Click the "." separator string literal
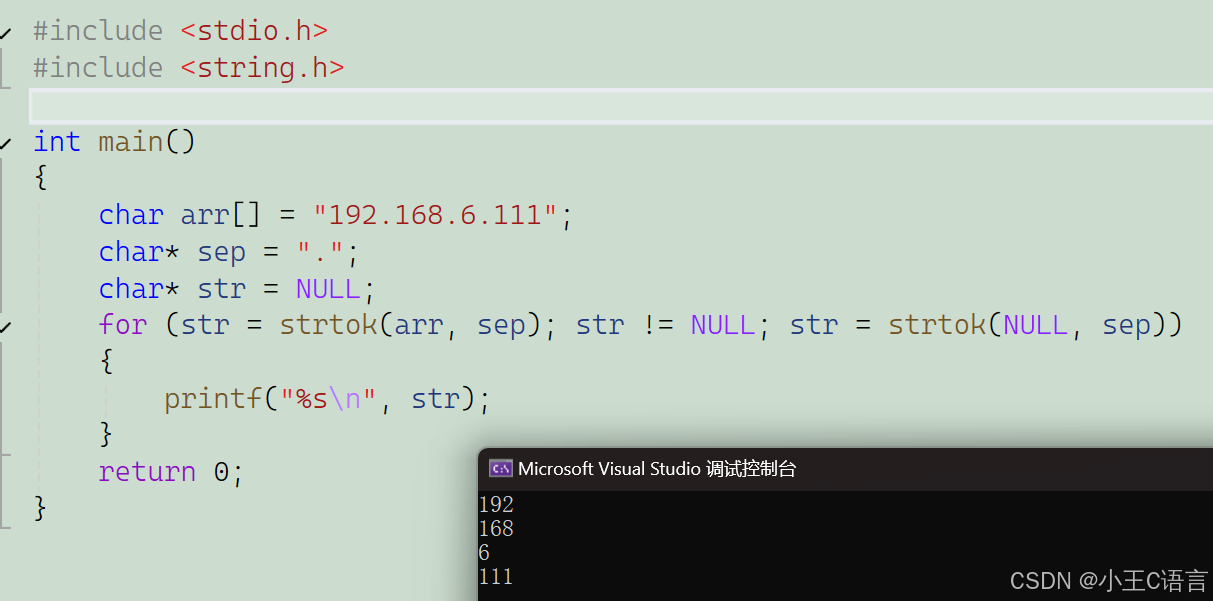1213x601 pixels. [x=320, y=252]
